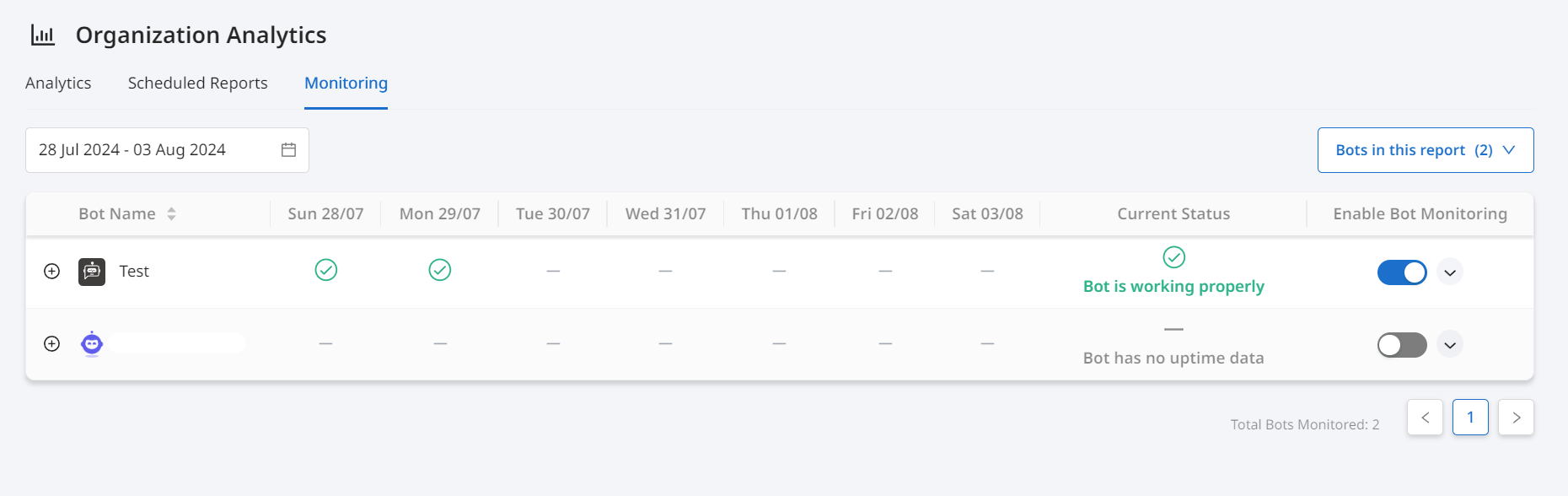
Task: Go to the previous page
Action: click(x=1426, y=418)
